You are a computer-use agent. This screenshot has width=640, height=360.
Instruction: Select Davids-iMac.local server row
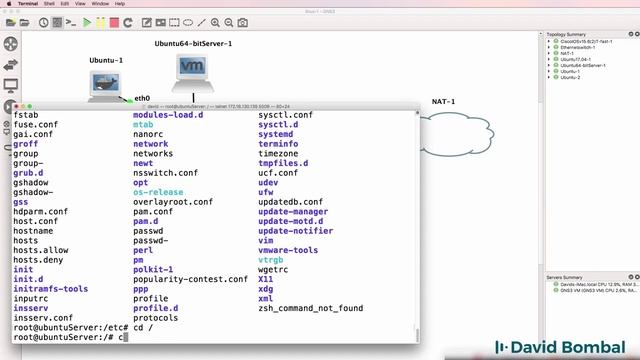coord(594,284)
